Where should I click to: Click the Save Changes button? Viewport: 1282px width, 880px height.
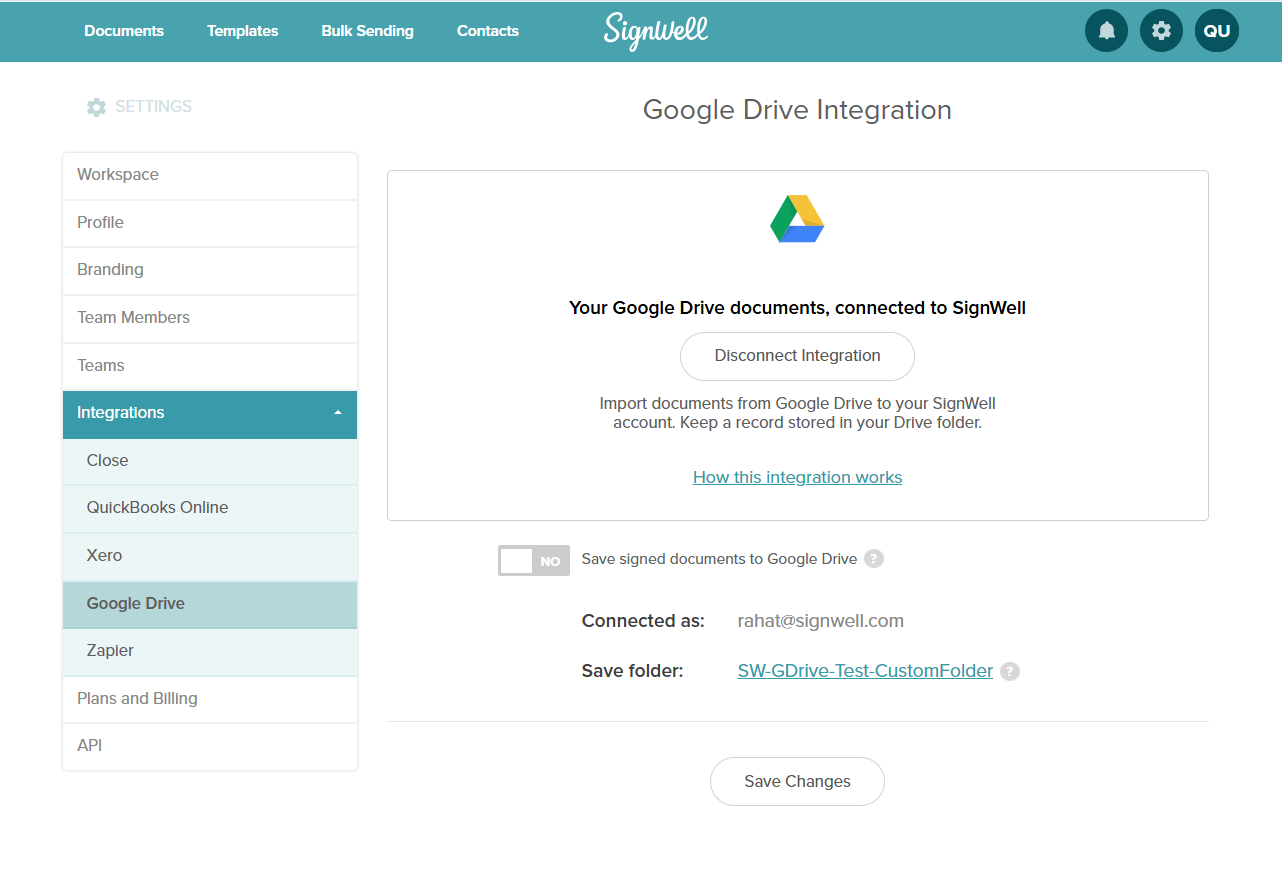[x=797, y=782]
